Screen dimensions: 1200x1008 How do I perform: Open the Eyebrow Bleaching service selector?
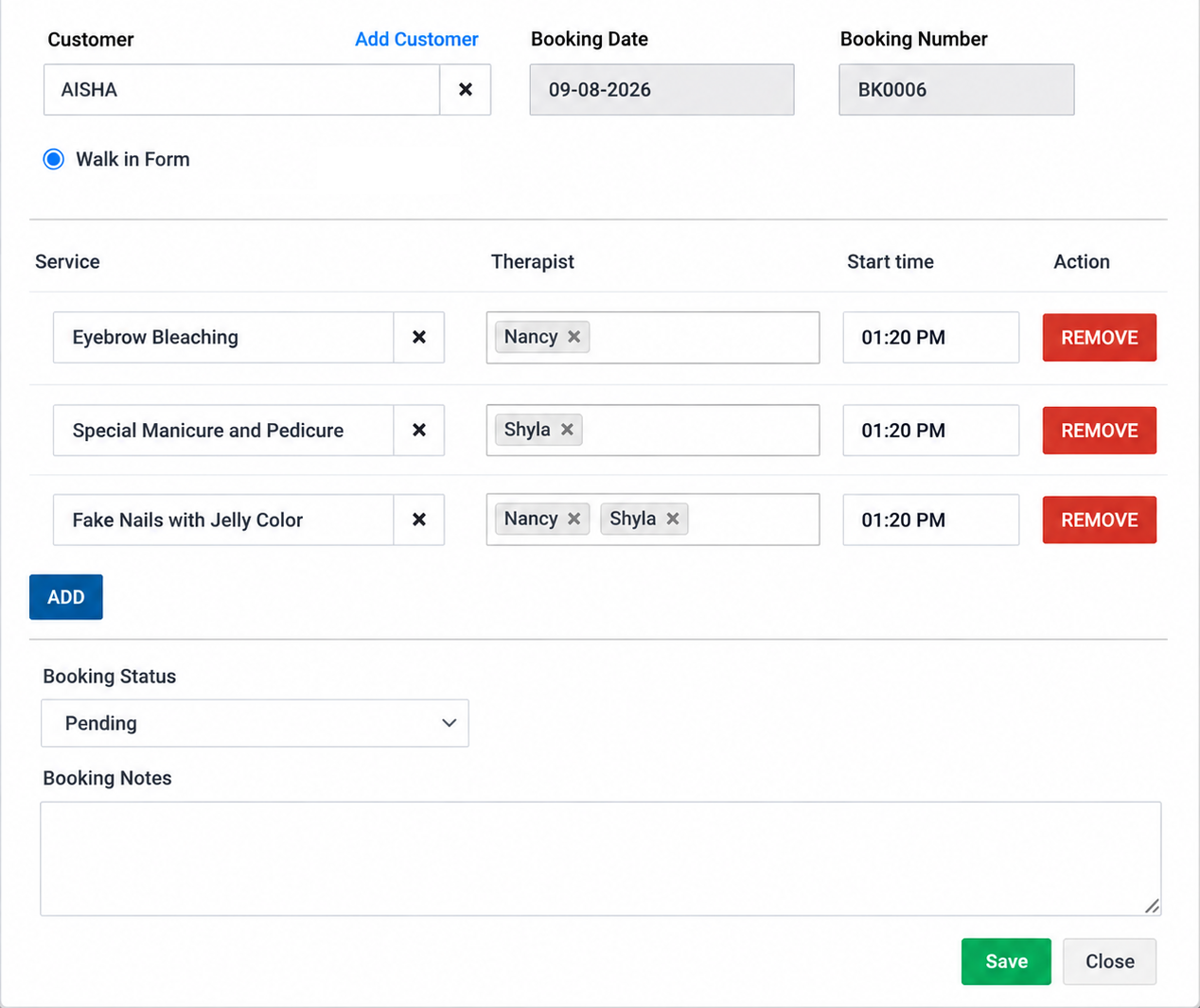coord(223,337)
